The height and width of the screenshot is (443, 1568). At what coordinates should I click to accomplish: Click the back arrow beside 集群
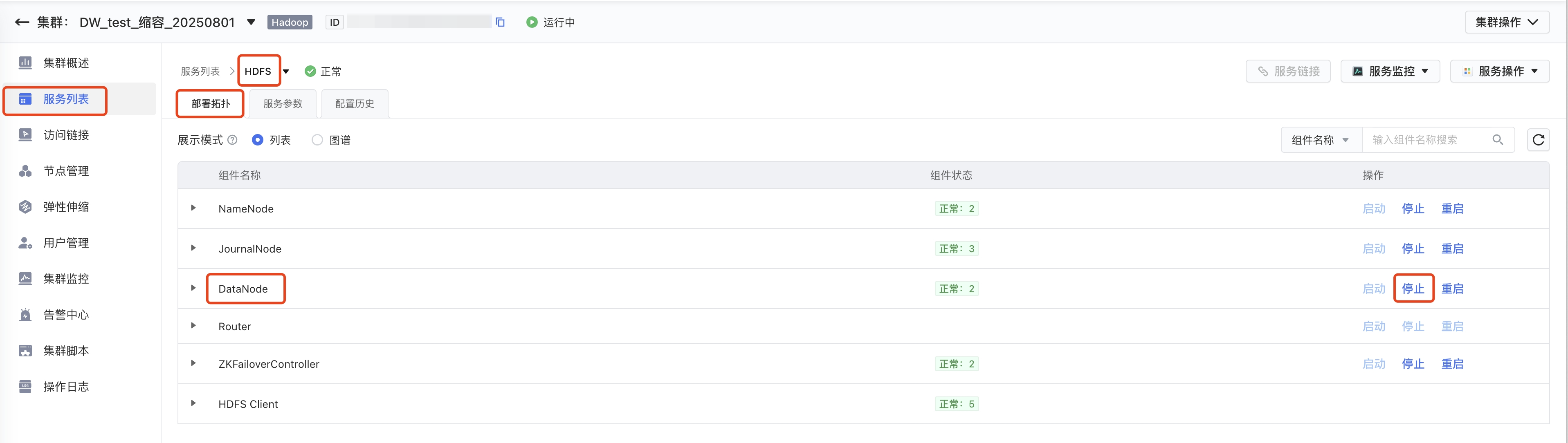point(22,22)
